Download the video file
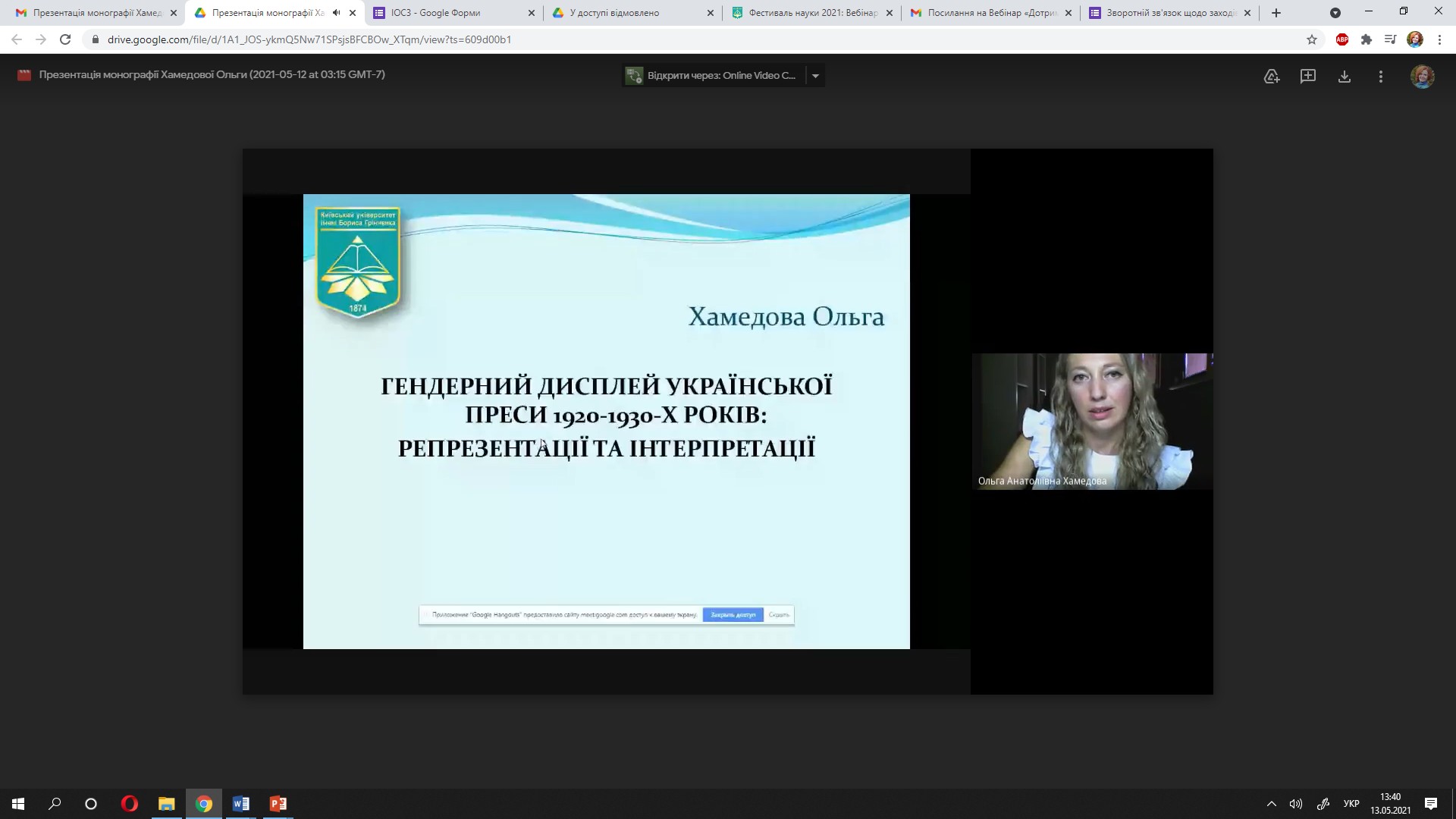This screenshot has height=819, width=1456. click(1345, 76)
